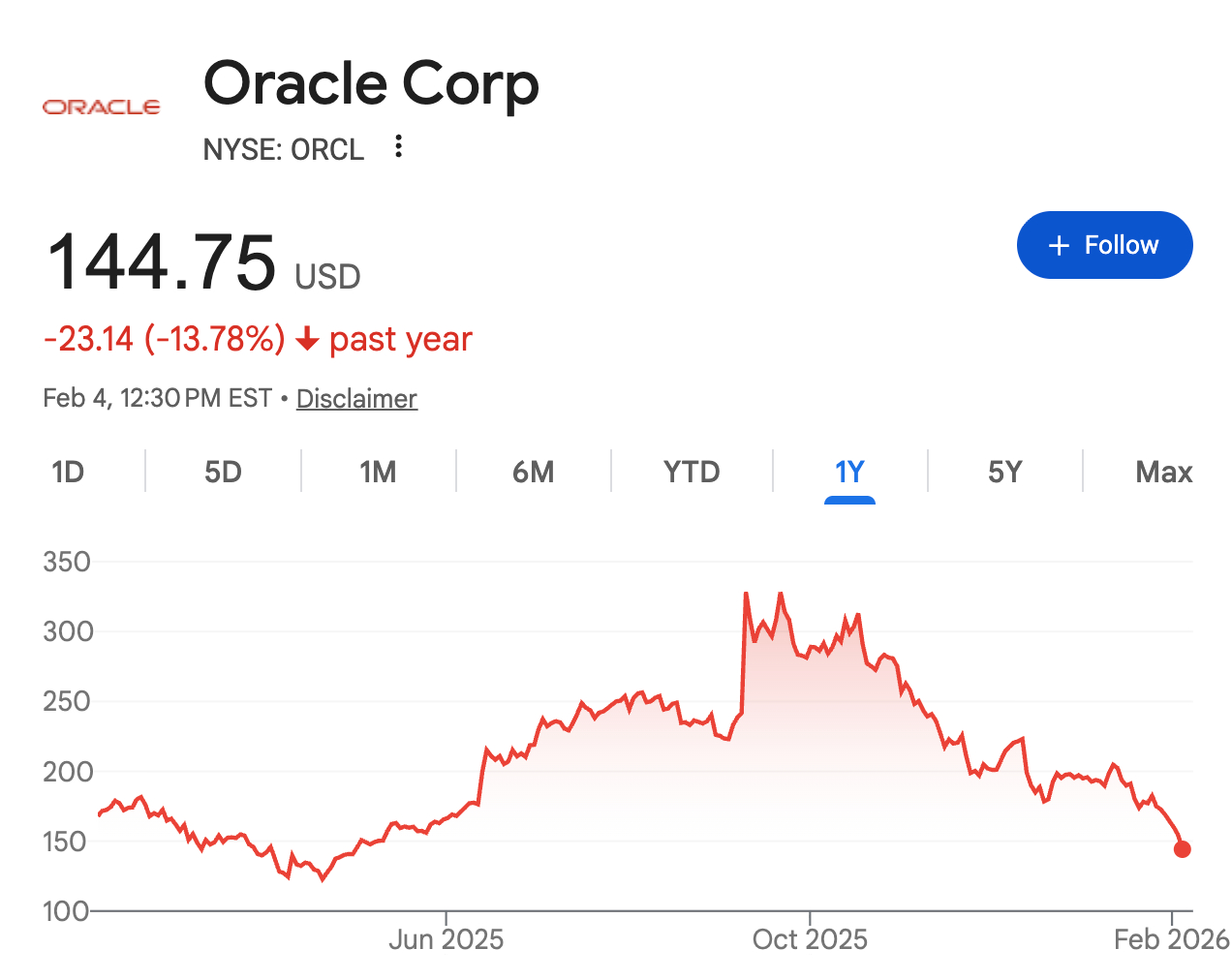Click the Follow button
The width and height of the screenshot is (1232, 980).
[x=1104, y=245]
